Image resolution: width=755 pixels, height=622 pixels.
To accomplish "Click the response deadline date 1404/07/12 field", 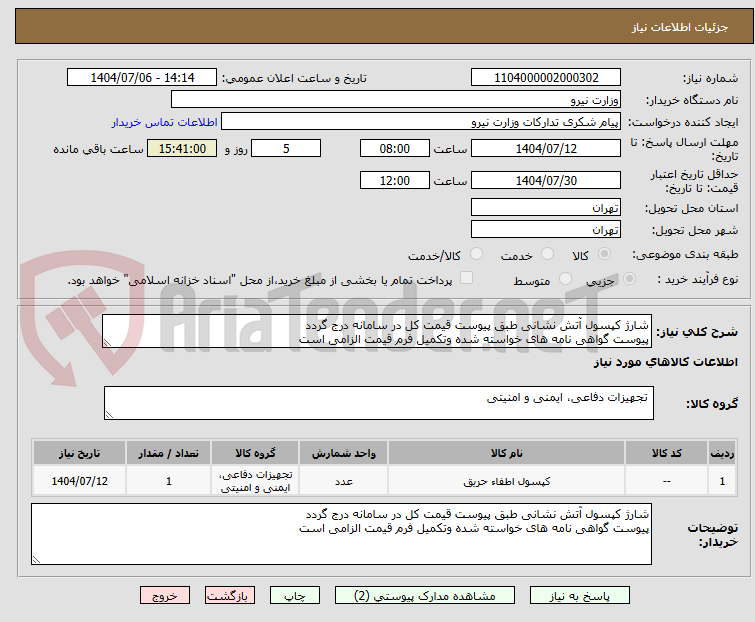I will (x=546, y=148).
